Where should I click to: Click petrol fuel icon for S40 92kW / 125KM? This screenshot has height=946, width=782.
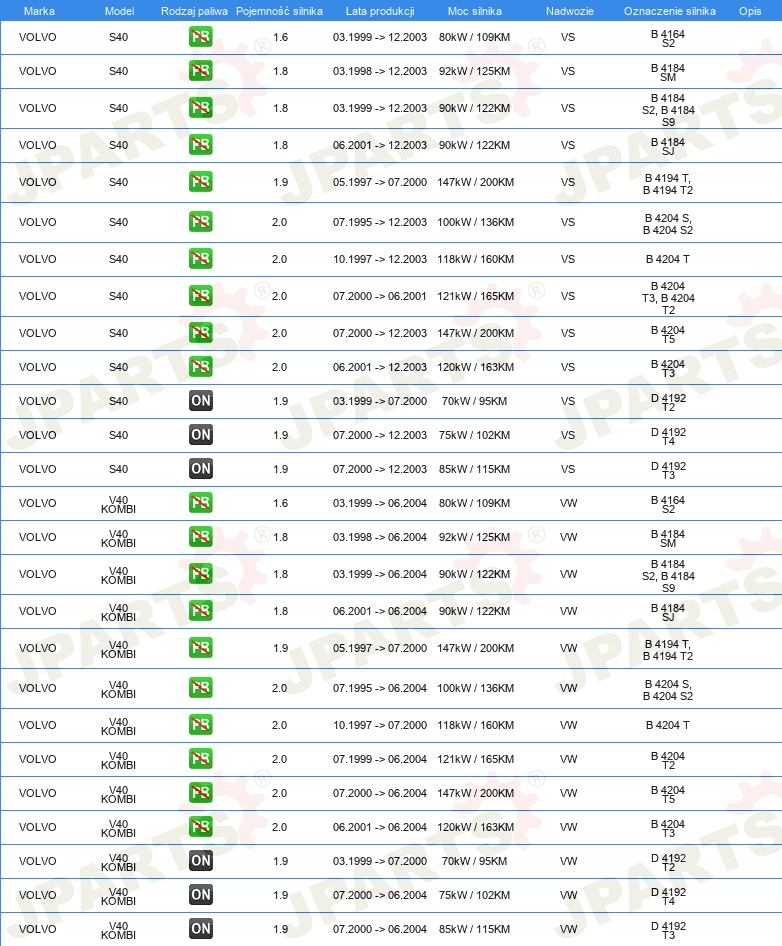[x=200, y=71]
